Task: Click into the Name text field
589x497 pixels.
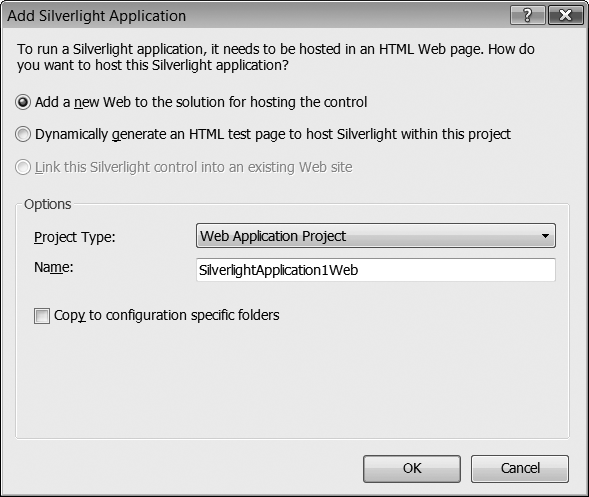Action: point(376,270)
